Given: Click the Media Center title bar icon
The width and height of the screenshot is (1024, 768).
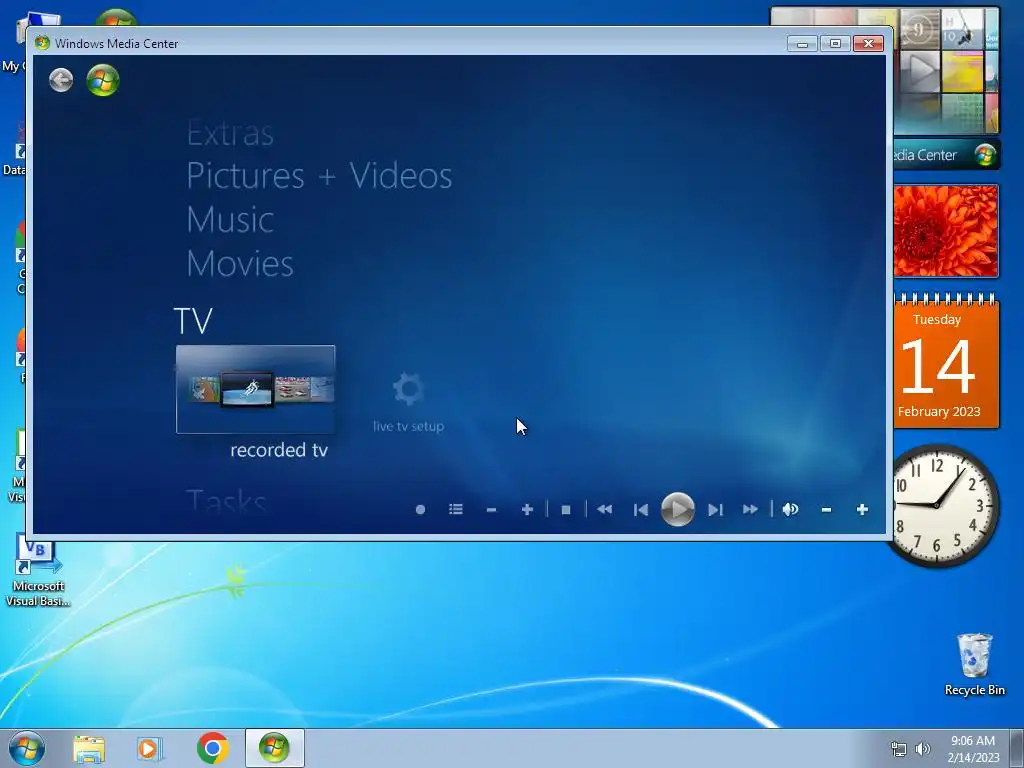Looking at the screenshot, I should click(x=42, y=43).
